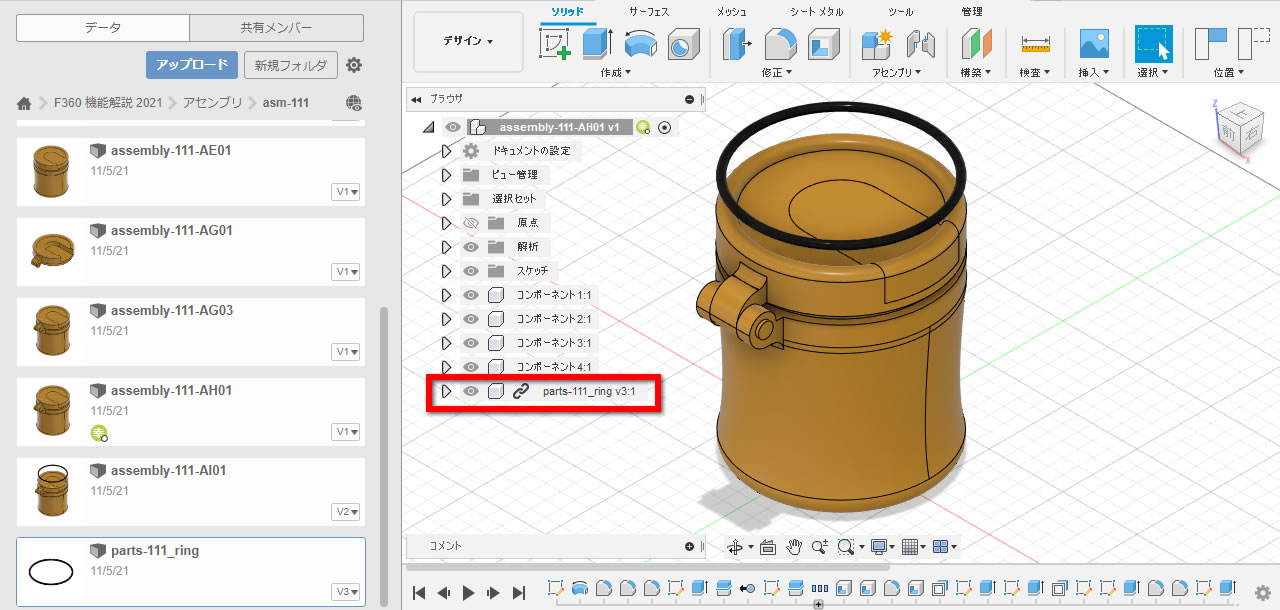This screenshot has width=1280, height=610.
Task: Toggle visibility of 解析 folder
Action: (x=471, y=247)
